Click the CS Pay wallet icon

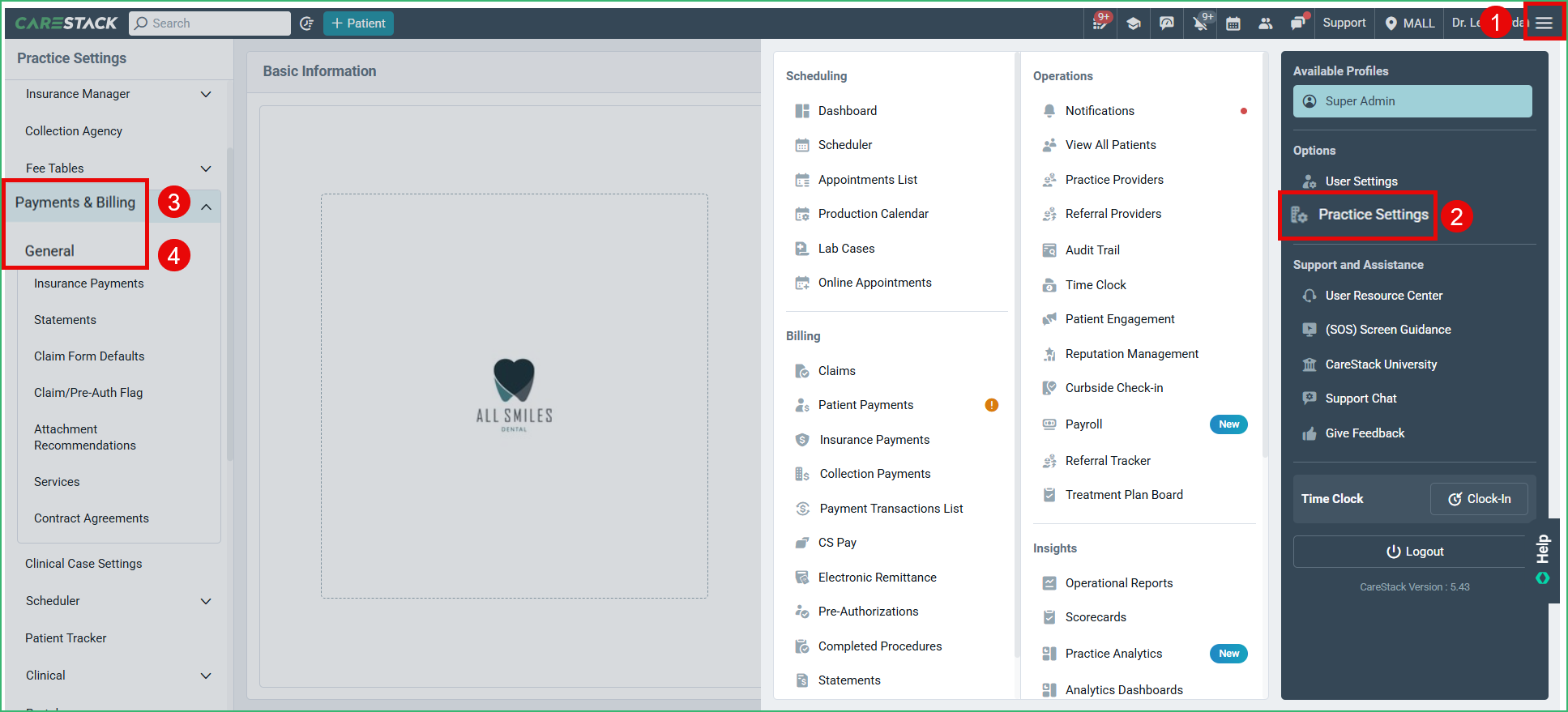pos(802,543)
